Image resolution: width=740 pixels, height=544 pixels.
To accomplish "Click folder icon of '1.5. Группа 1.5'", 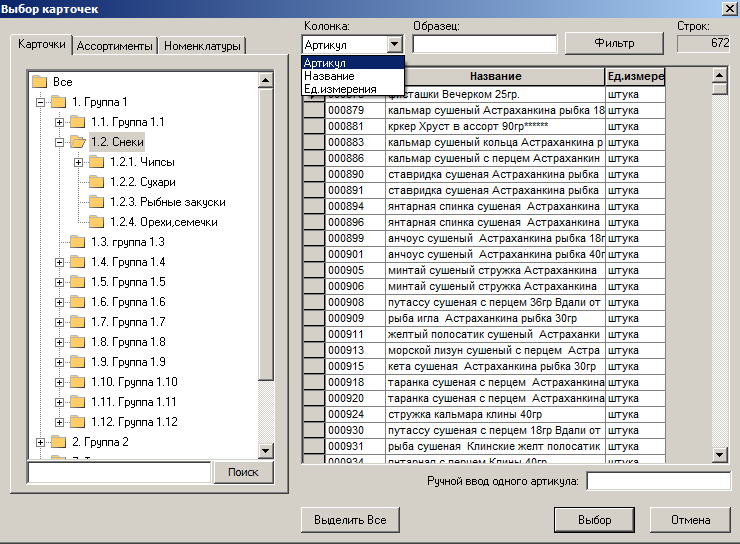I will (77, 282).
